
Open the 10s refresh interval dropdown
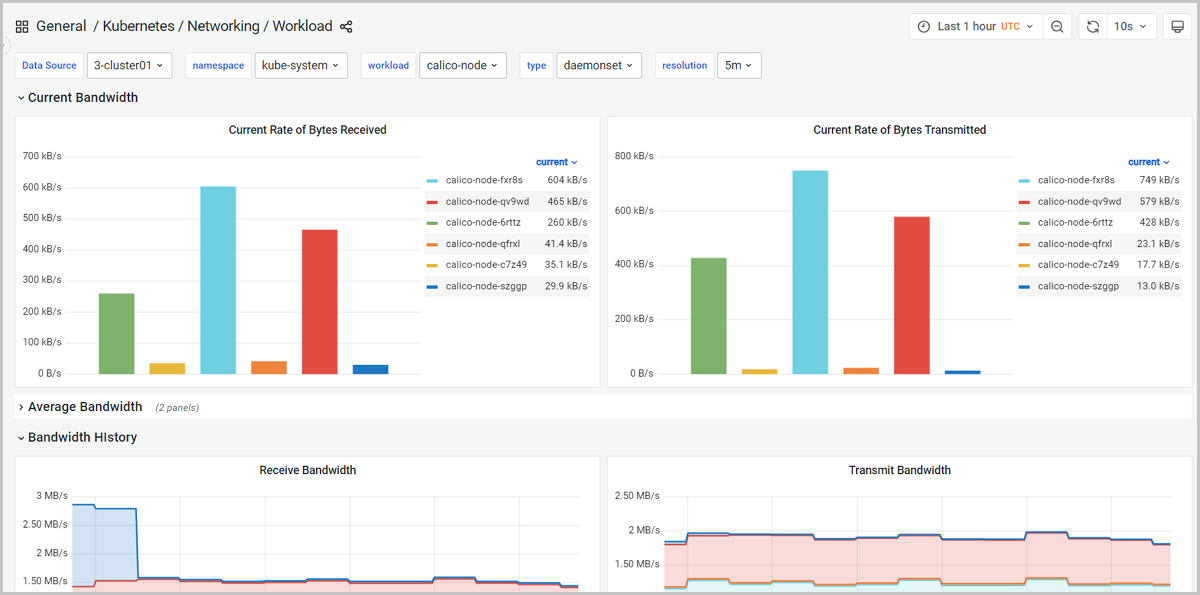pos(1130,27)
